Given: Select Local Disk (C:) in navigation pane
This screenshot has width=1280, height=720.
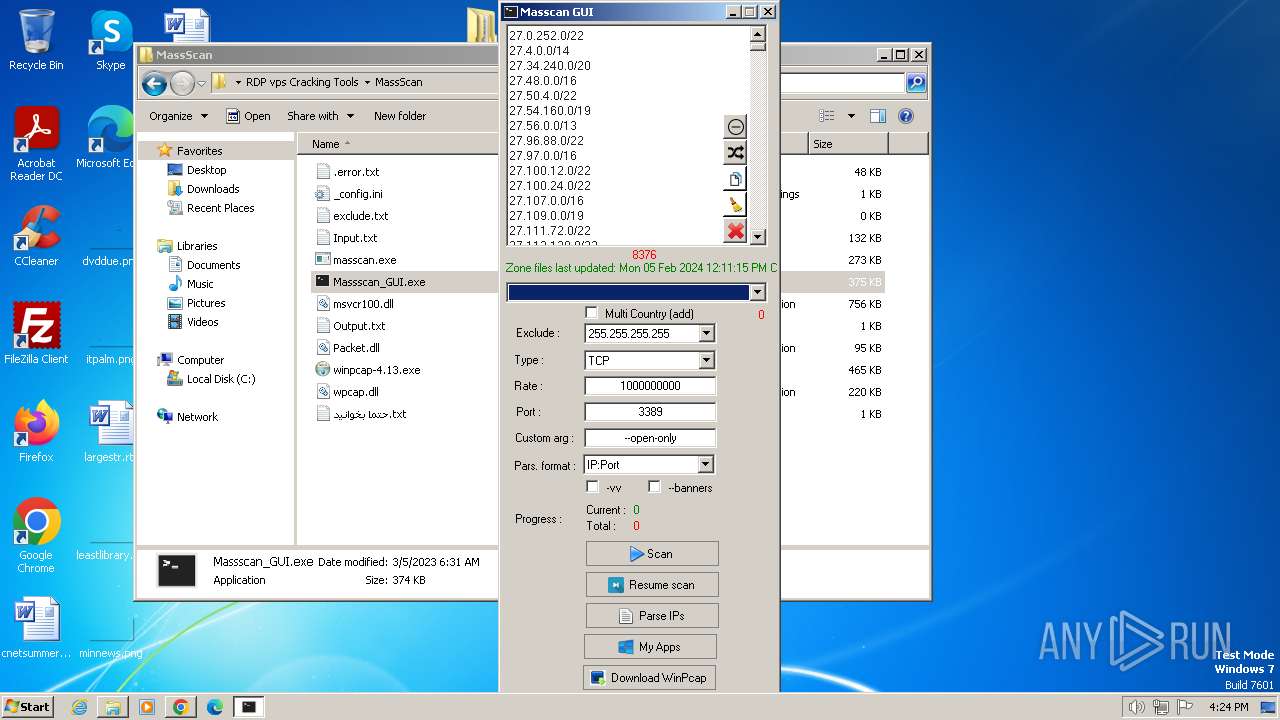Looking at the screenshot, I should (x=220, y=379).
